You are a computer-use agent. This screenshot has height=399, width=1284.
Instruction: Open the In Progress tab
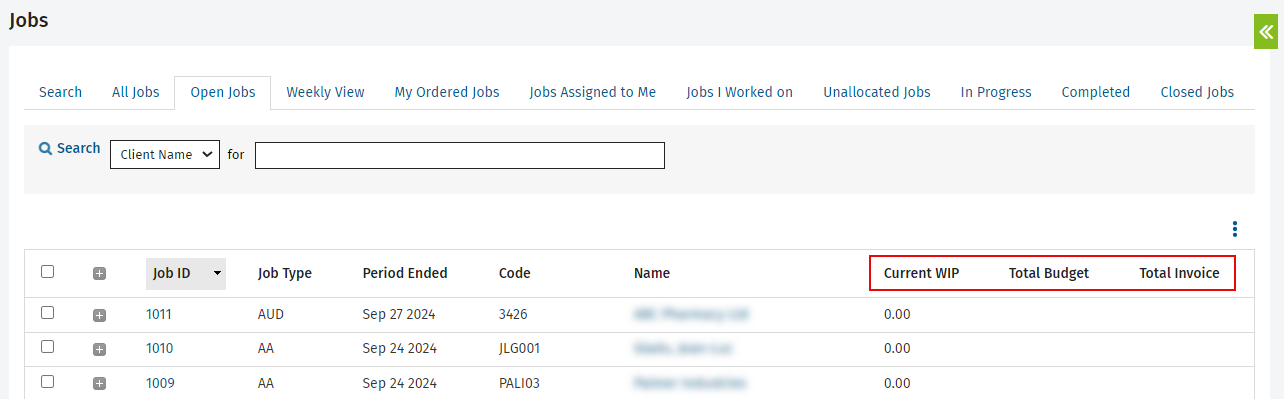pyautogui.click(x=996, y=92)
